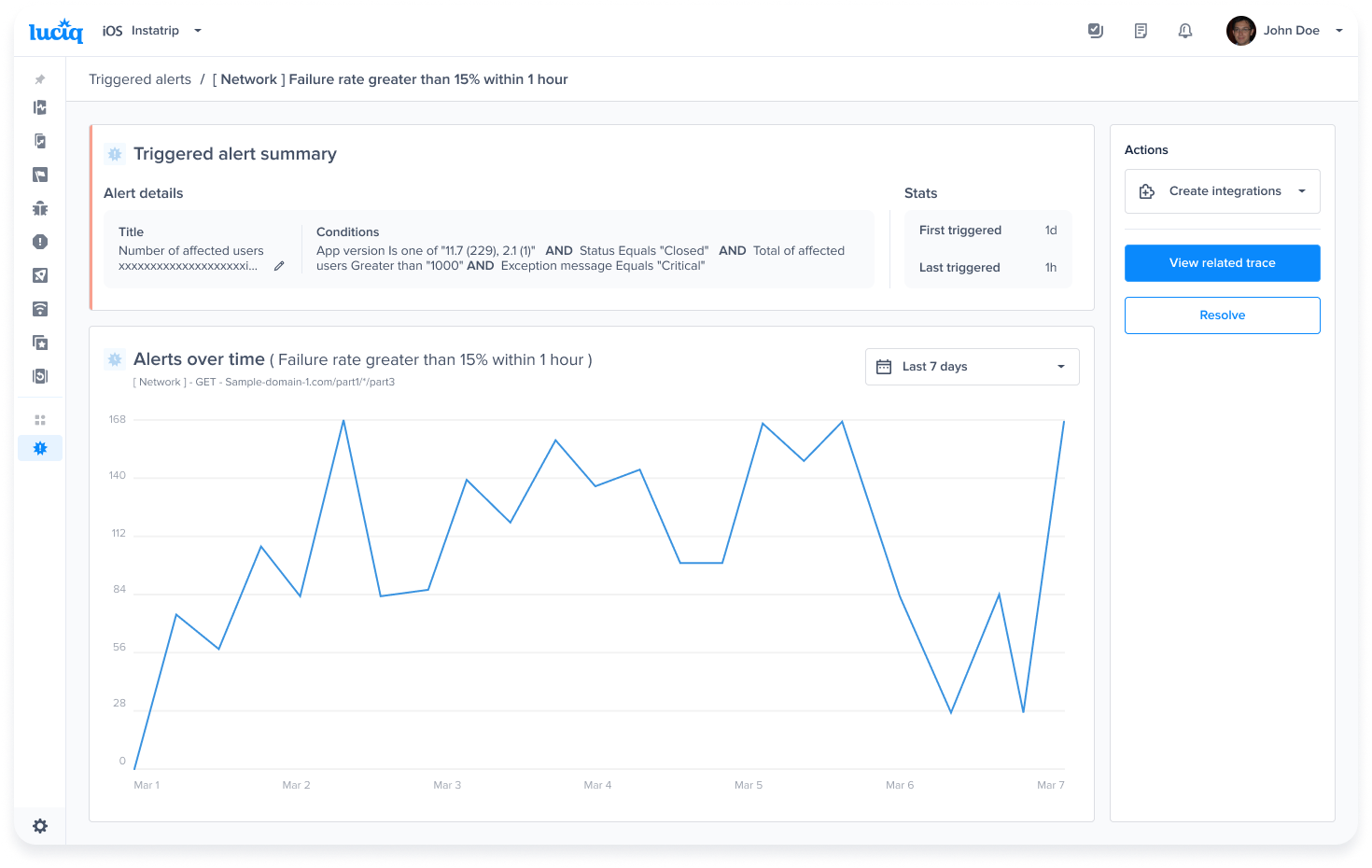Edit the alert title with the pencil icon
The image size is (1372, 868).
click(279, 266)
